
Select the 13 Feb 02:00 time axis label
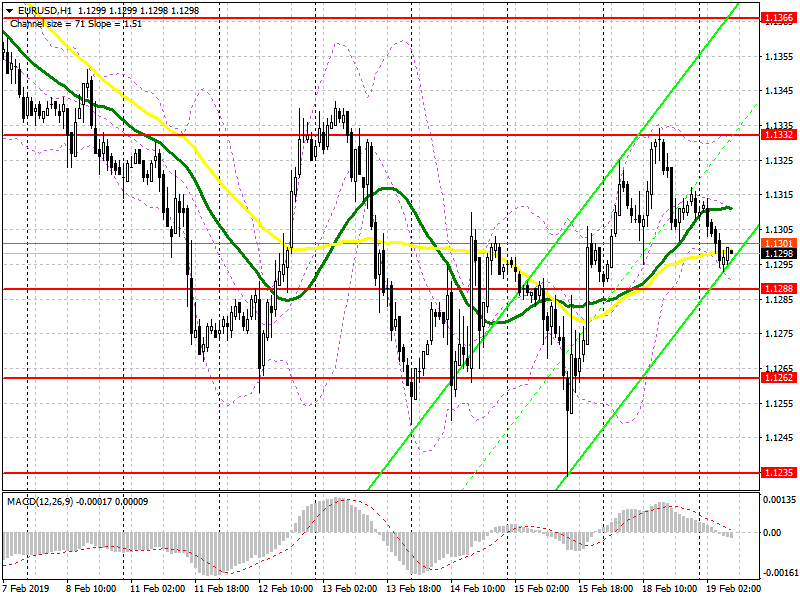(349, 588)
